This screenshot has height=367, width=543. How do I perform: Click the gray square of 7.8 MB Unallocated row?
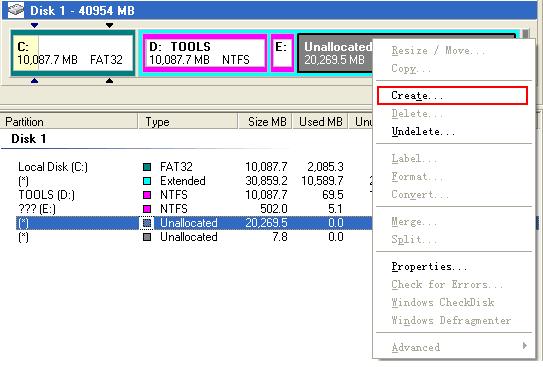pos(147,237)
